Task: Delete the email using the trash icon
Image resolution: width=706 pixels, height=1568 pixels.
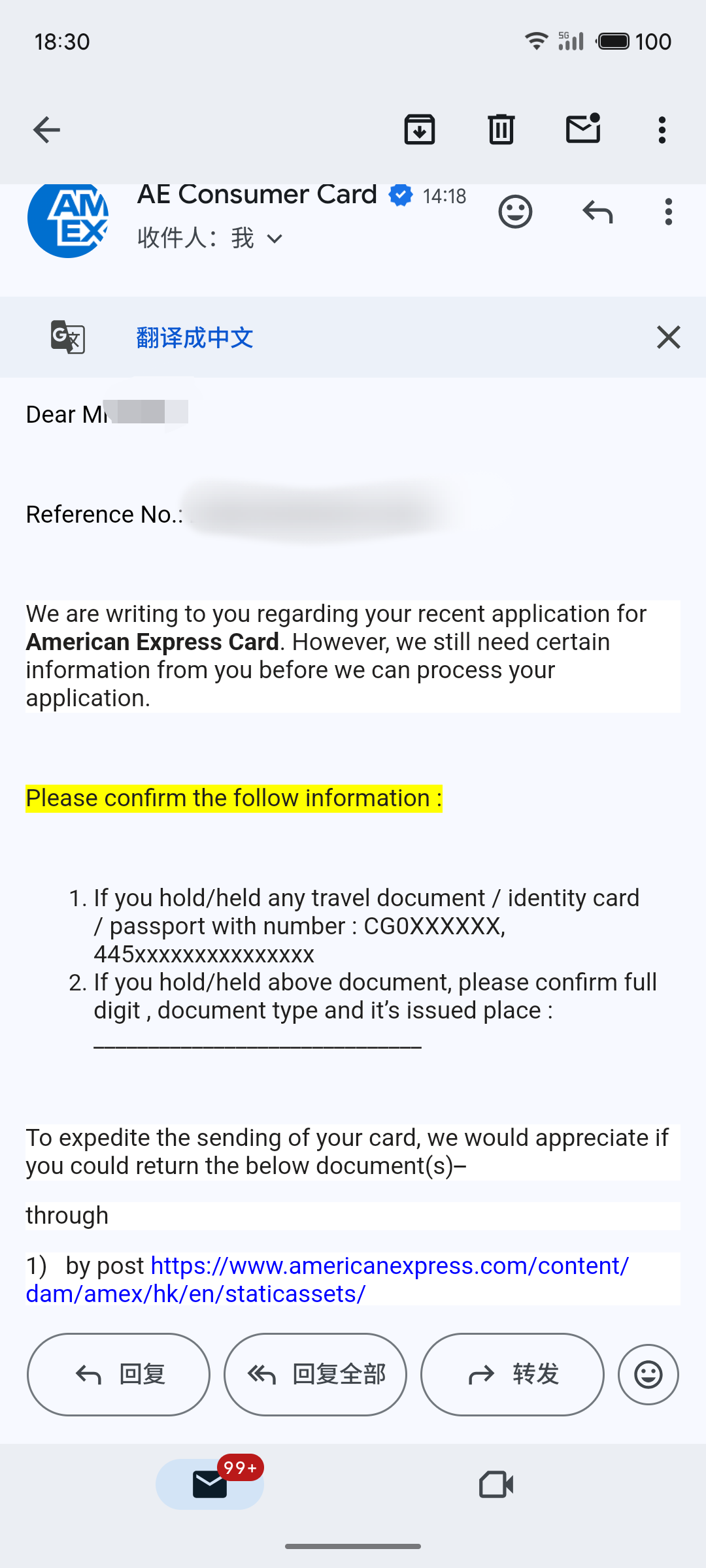Action: pyautogui.click(x=501, y=129)
